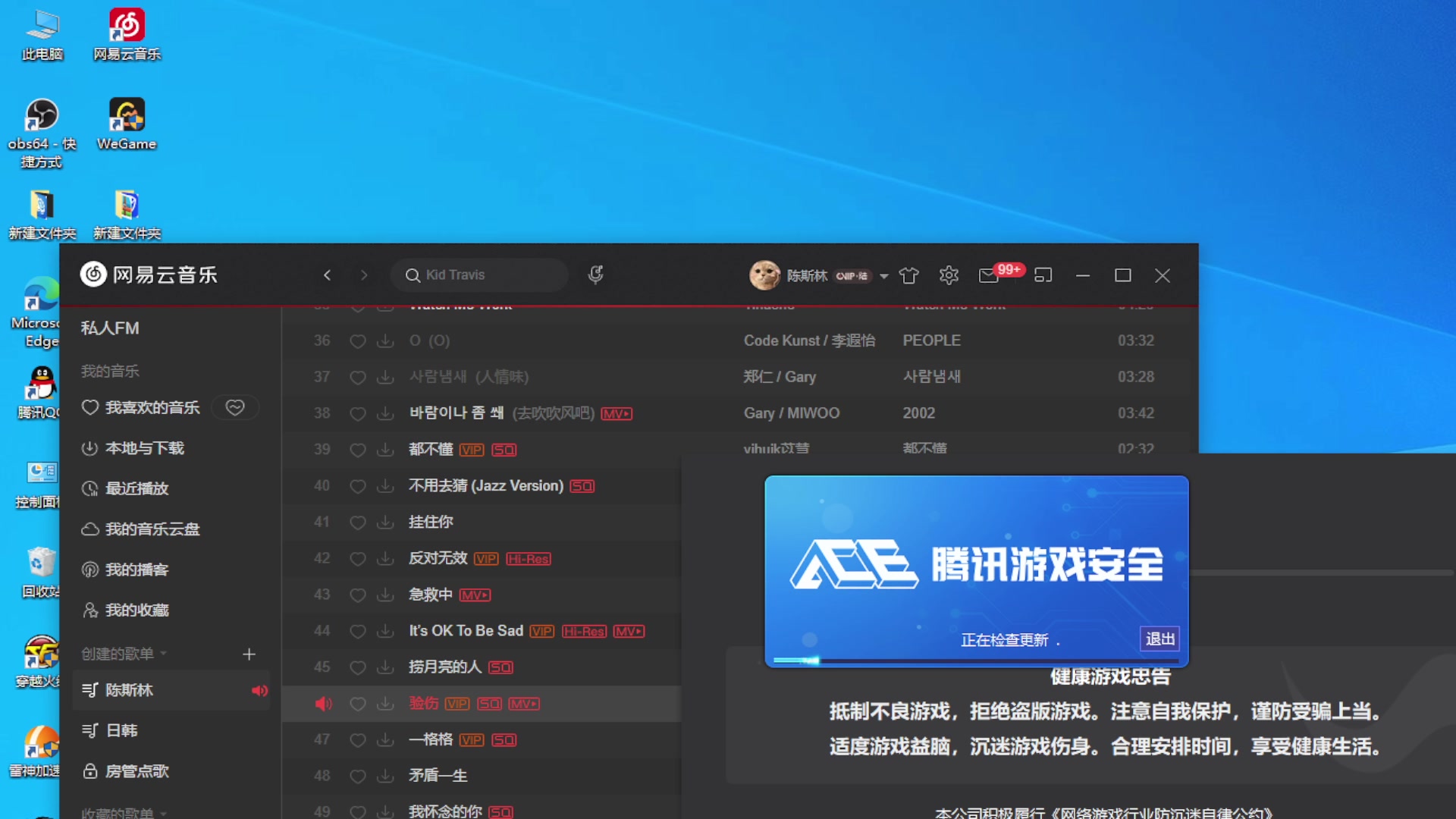This screenshot has width=1456, height=819.
Task: Open MV badge of 急救中
Action: [475, 595]
